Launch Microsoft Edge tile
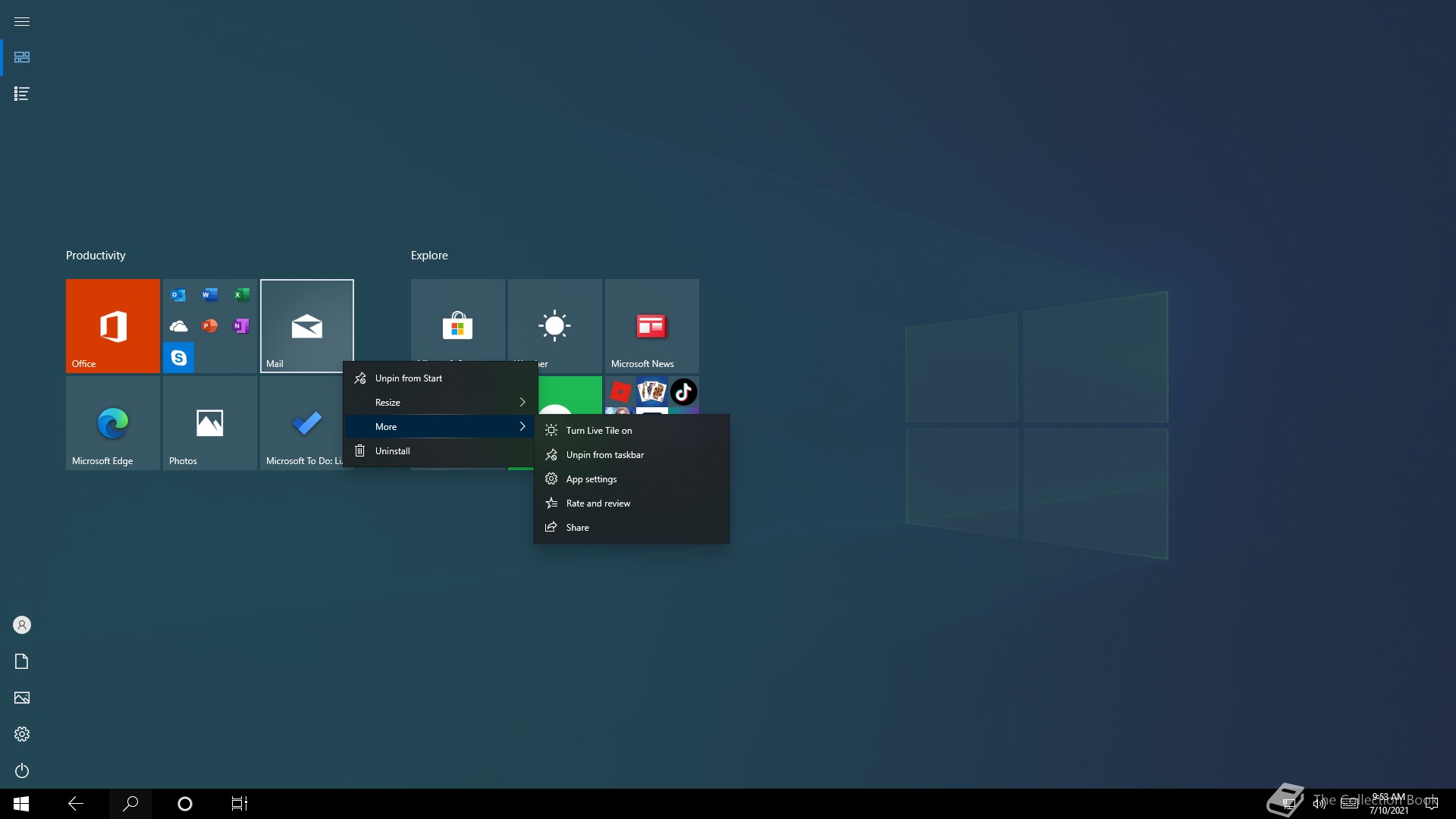The image size is (1456, 819). (x=113, y=423)
